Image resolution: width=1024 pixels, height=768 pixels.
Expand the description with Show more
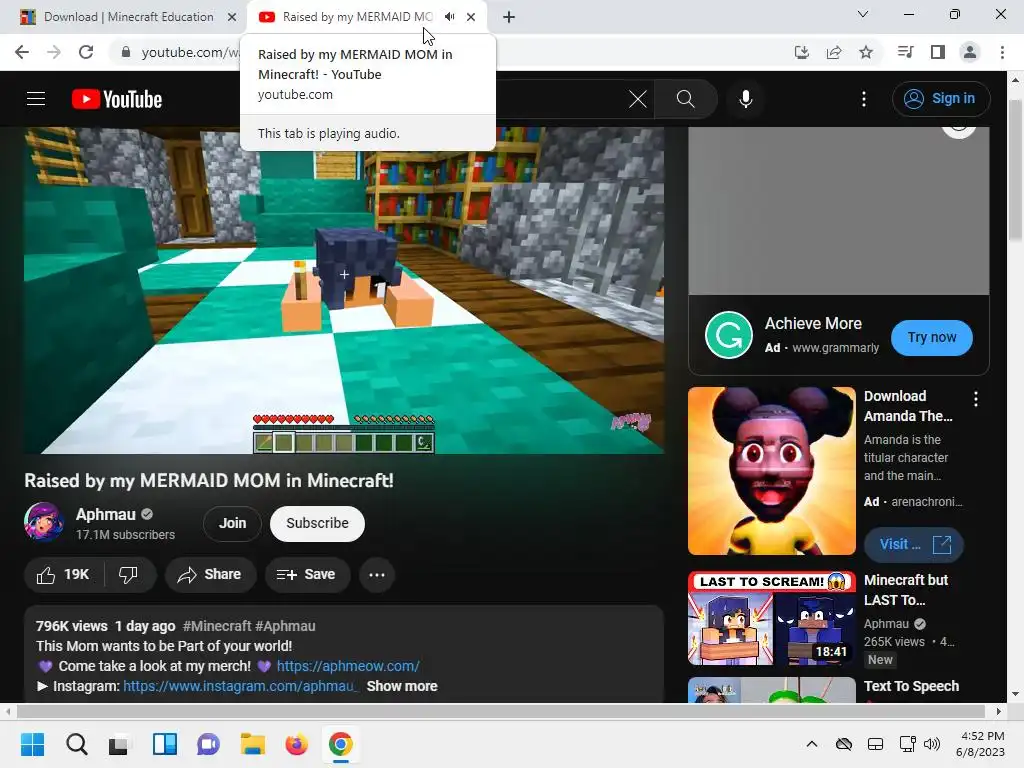pyautogui.click(x=402, y=686)
